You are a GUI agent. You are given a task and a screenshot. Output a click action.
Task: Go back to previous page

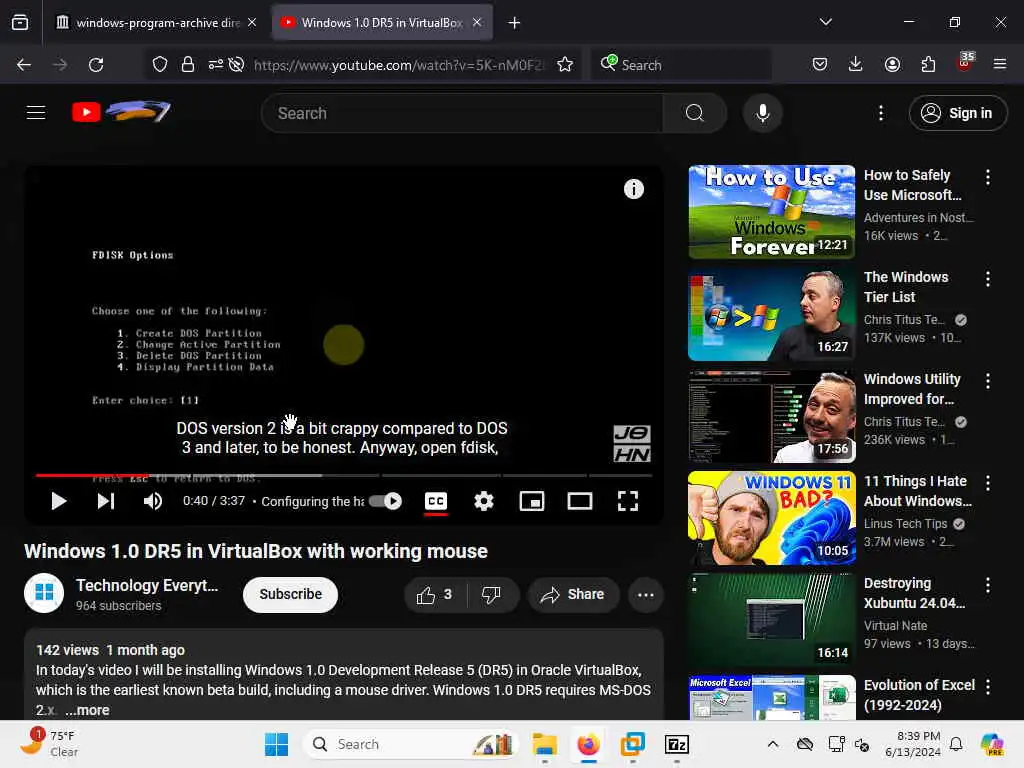pyautogui.click(x=24, y=65)
